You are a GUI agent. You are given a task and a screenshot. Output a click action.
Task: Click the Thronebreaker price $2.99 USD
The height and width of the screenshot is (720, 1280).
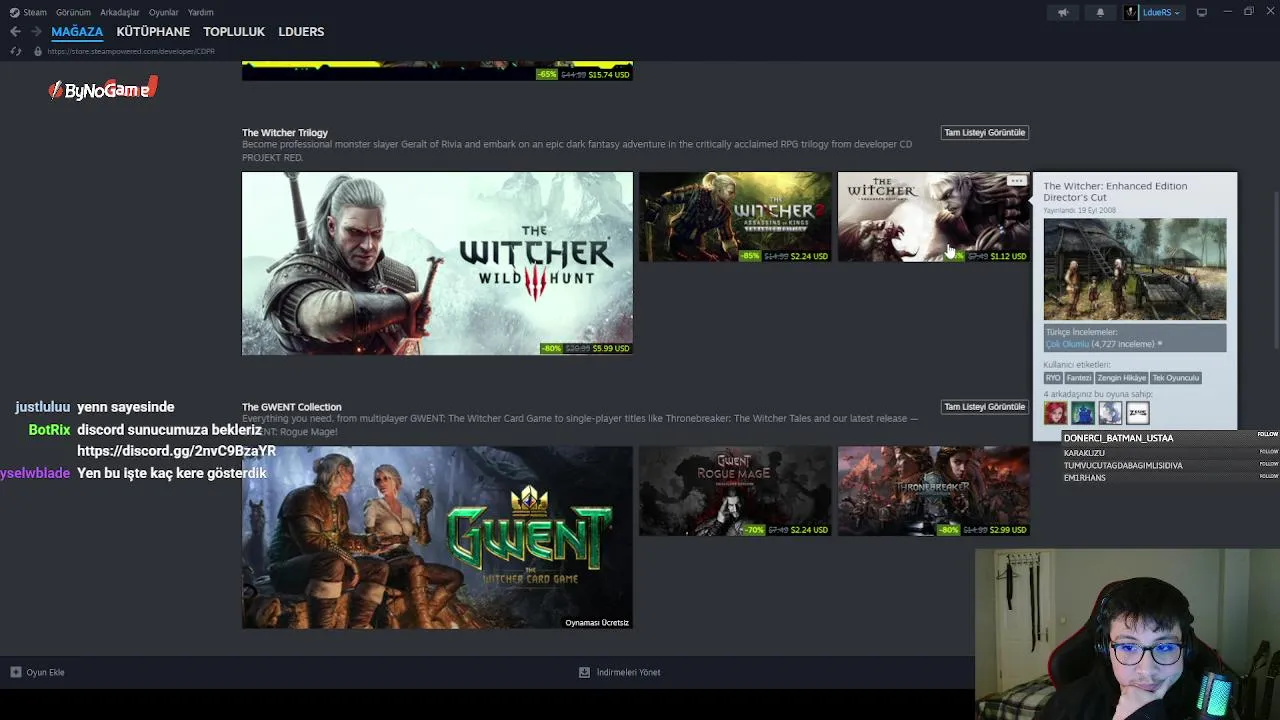(1008, 530)
